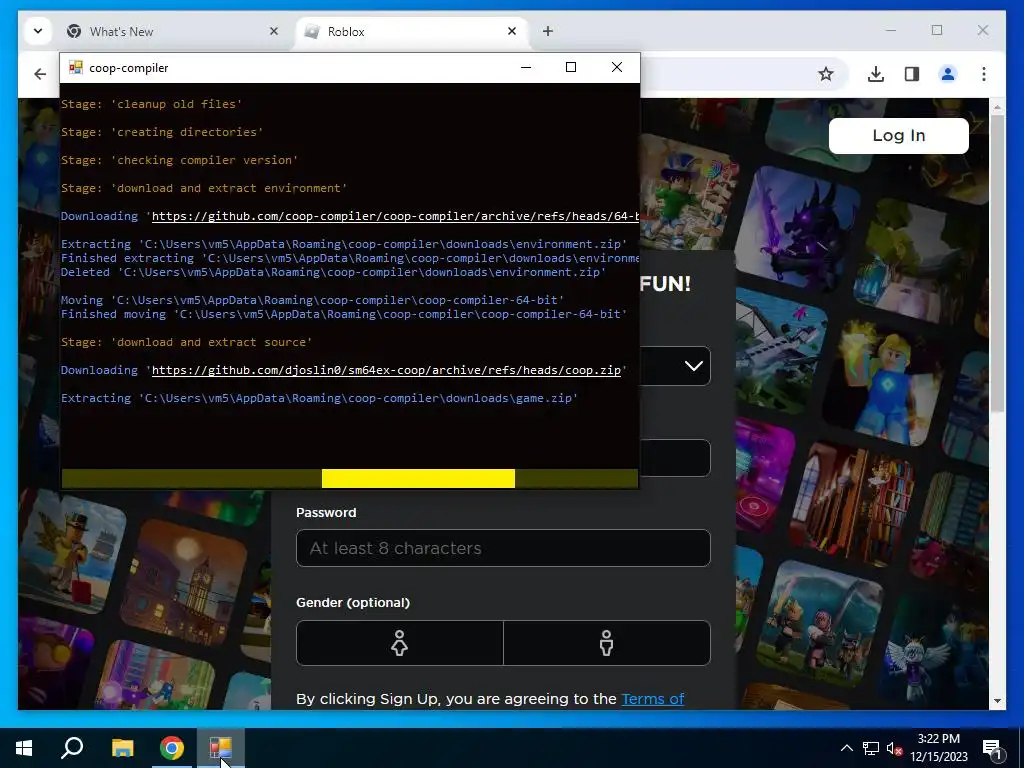The image size is (1024, 768).
Task: Expand the birthday dropdown chevron
Action: point(694,366)
